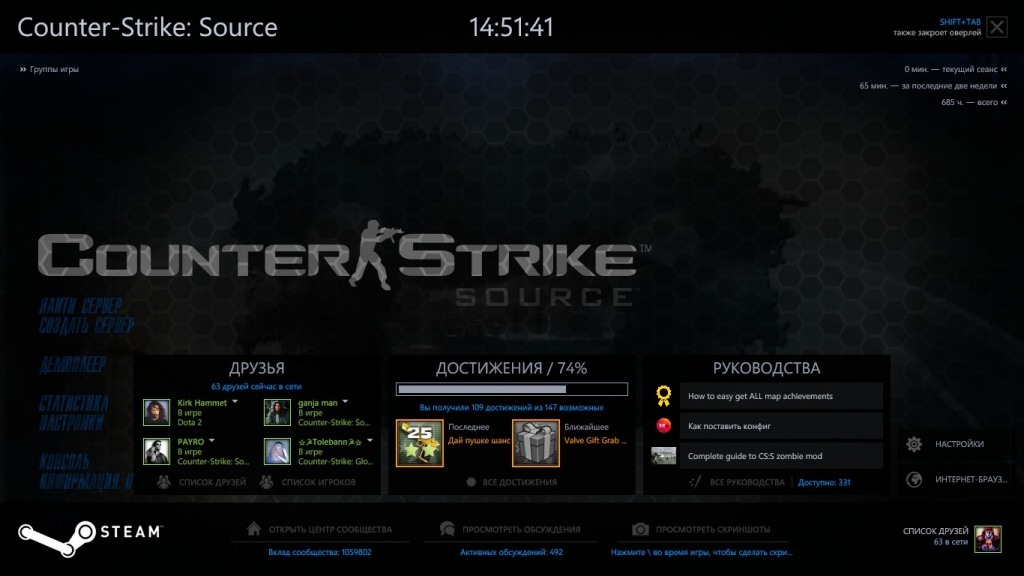
Task: Open PAYRO's friend avatar
Action: [x=157, y=451]
